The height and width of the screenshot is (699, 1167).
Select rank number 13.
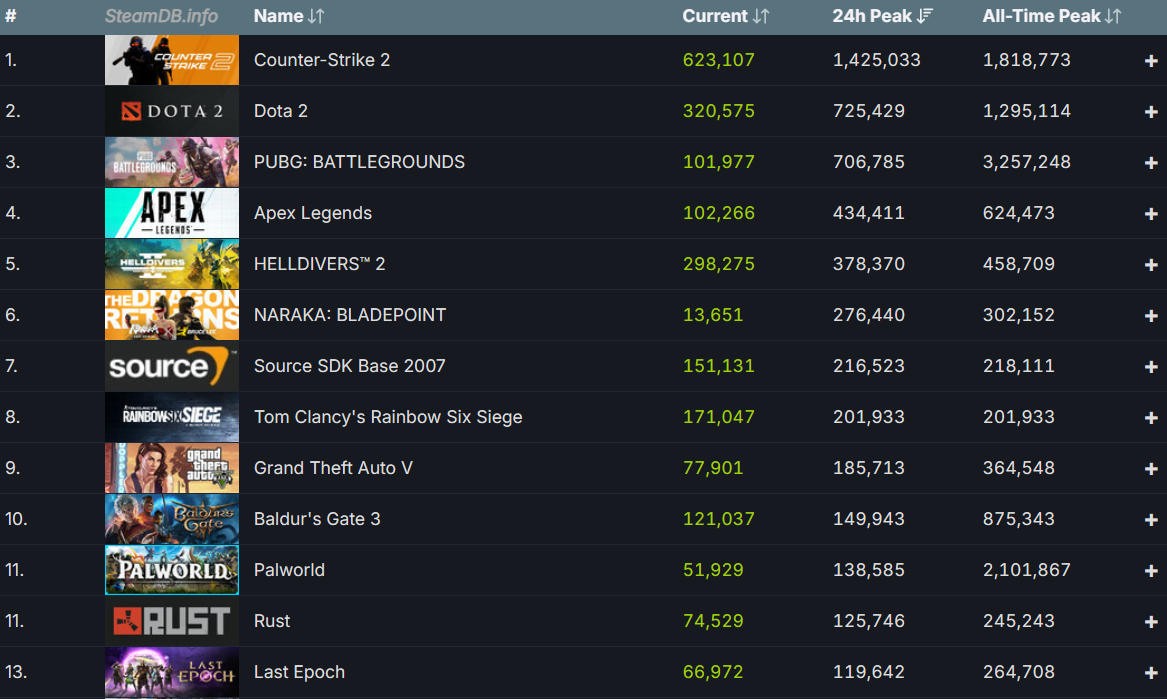16,672
